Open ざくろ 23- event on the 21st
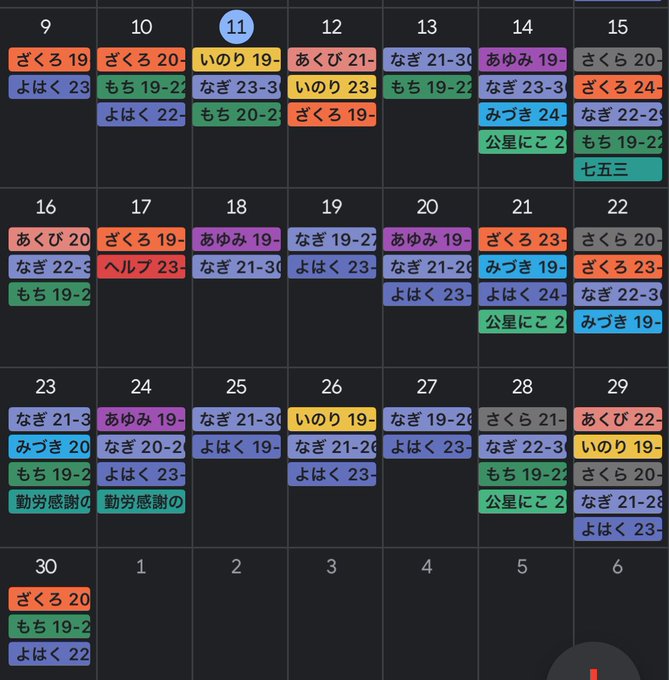 tap(523, 239)
